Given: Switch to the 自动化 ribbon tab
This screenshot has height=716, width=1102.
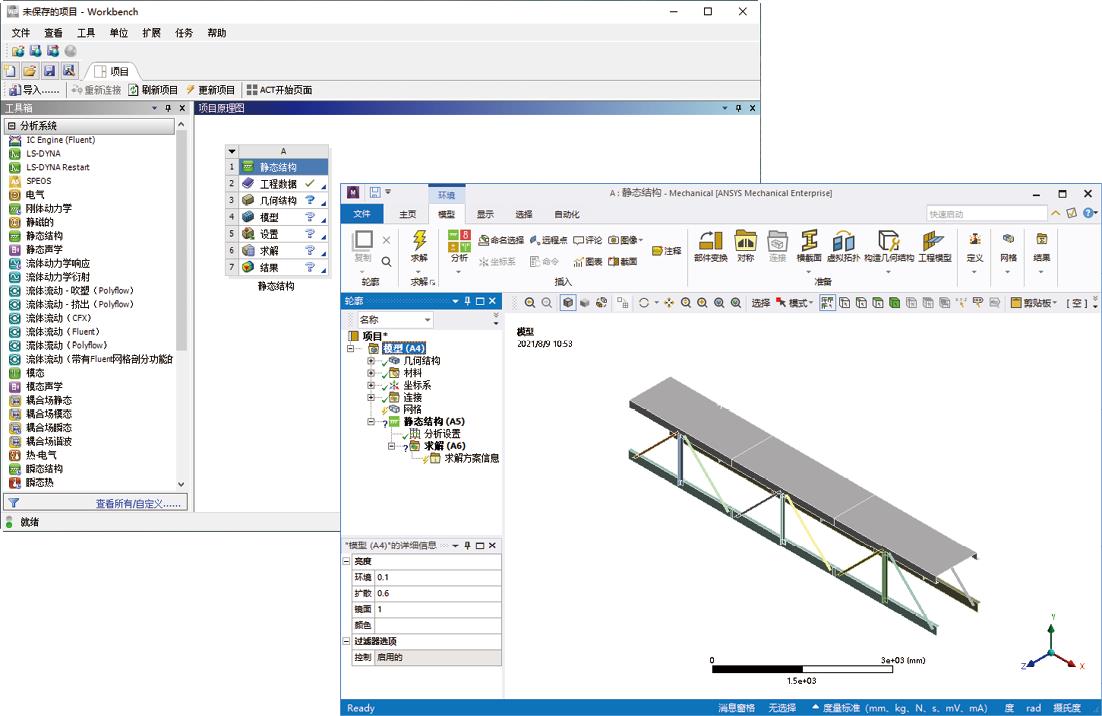Looking at the screenshot, I should (x=566, y=214).
